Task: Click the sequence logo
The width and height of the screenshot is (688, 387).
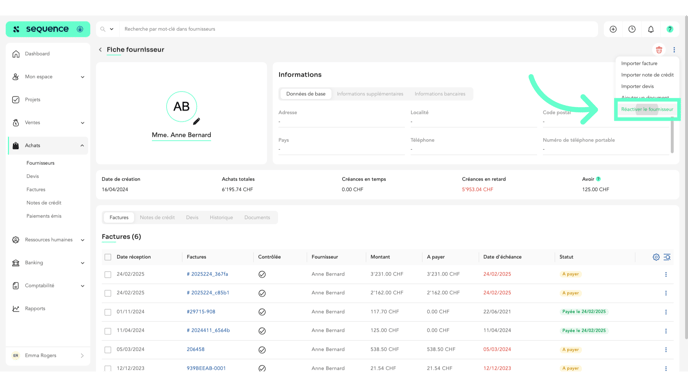Action: [48, 29]
